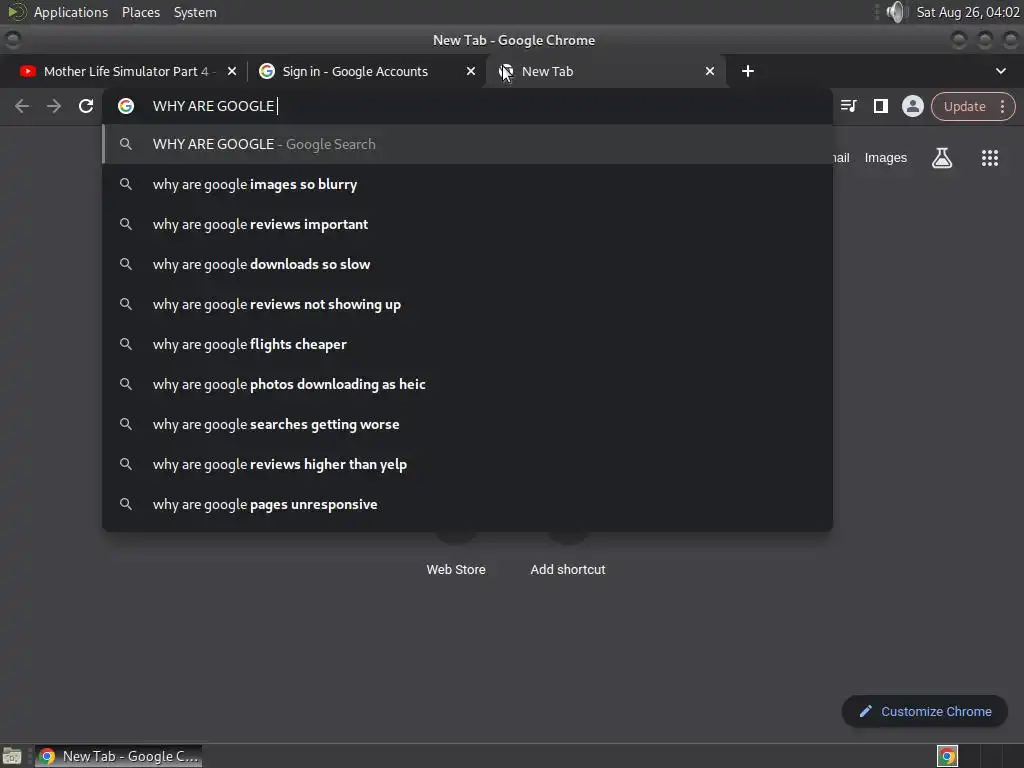This screenshot has height=768, width=1024.
Task: Open the Web Store shortcut
Action: point(456,569)
